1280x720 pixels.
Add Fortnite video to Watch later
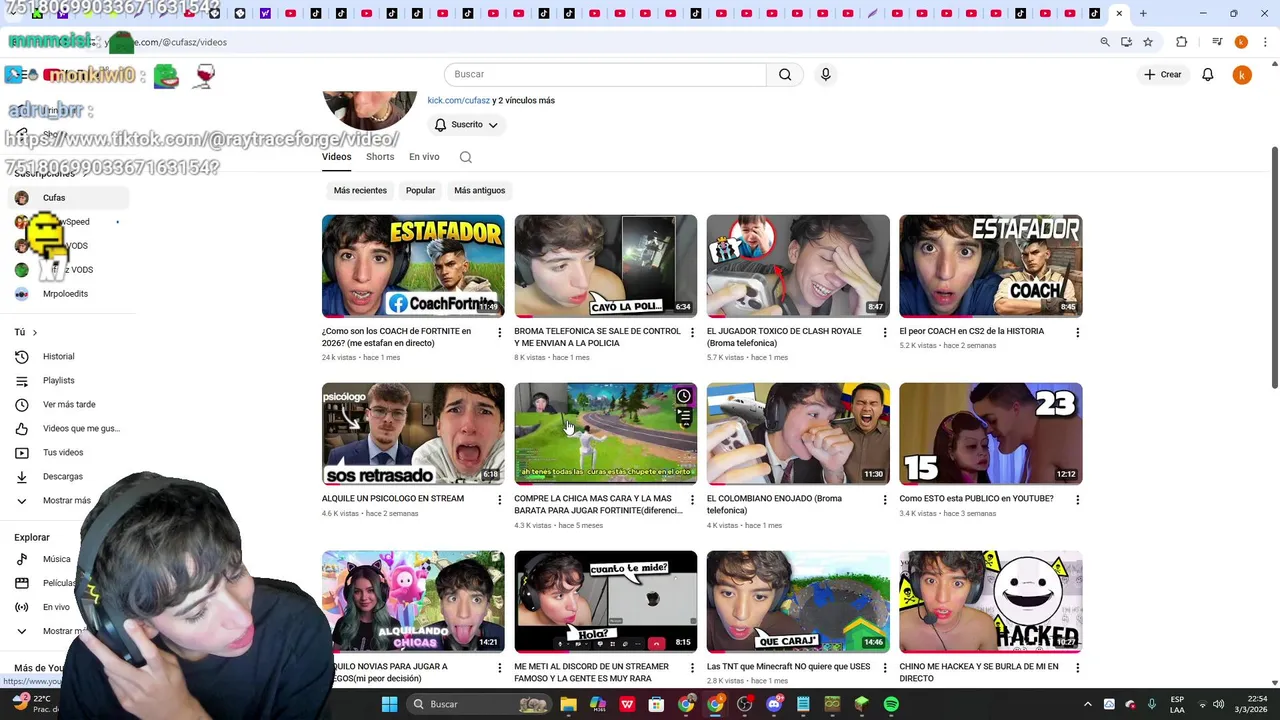pos(684,396)
